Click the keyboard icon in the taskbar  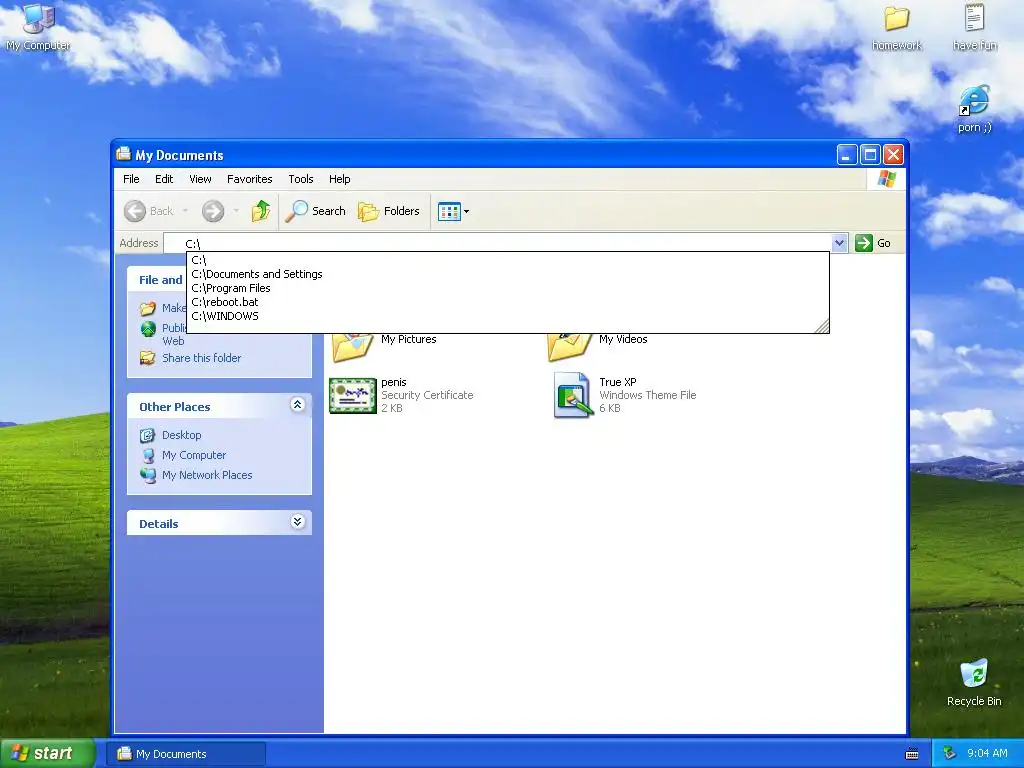(912, 754)
